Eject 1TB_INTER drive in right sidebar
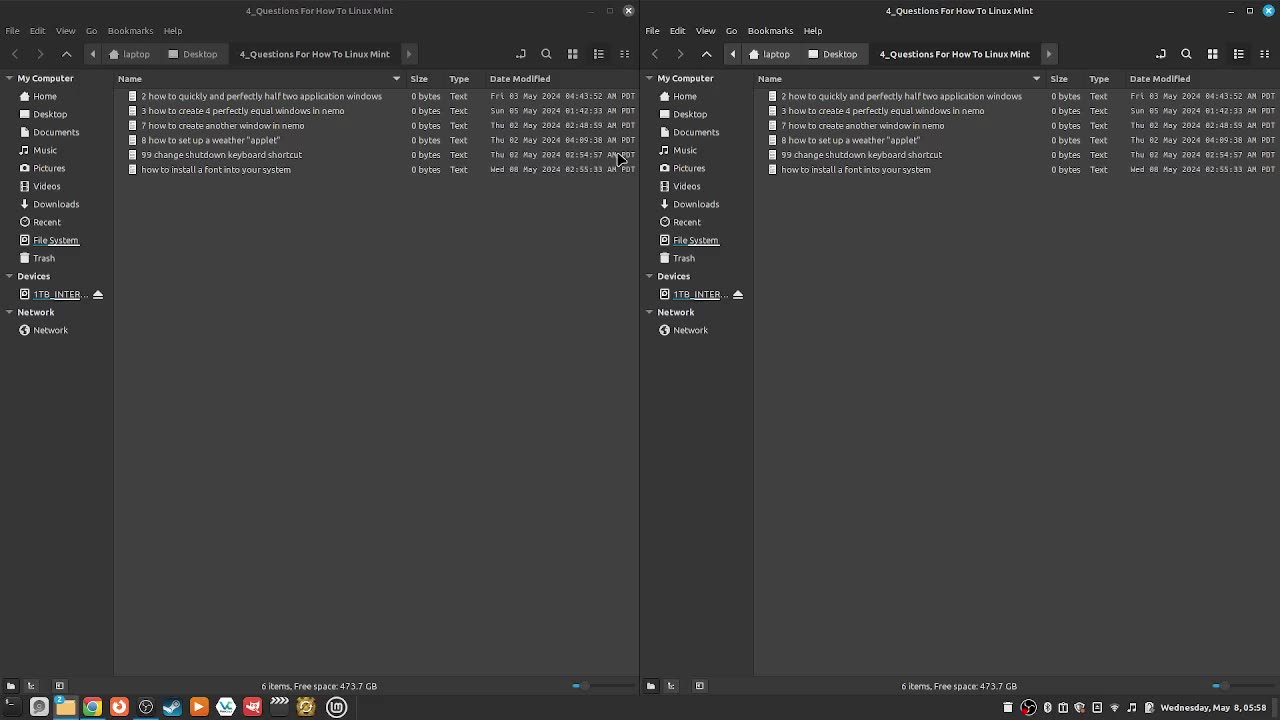This screenshot has height=720, width=1280. point(738,294)
